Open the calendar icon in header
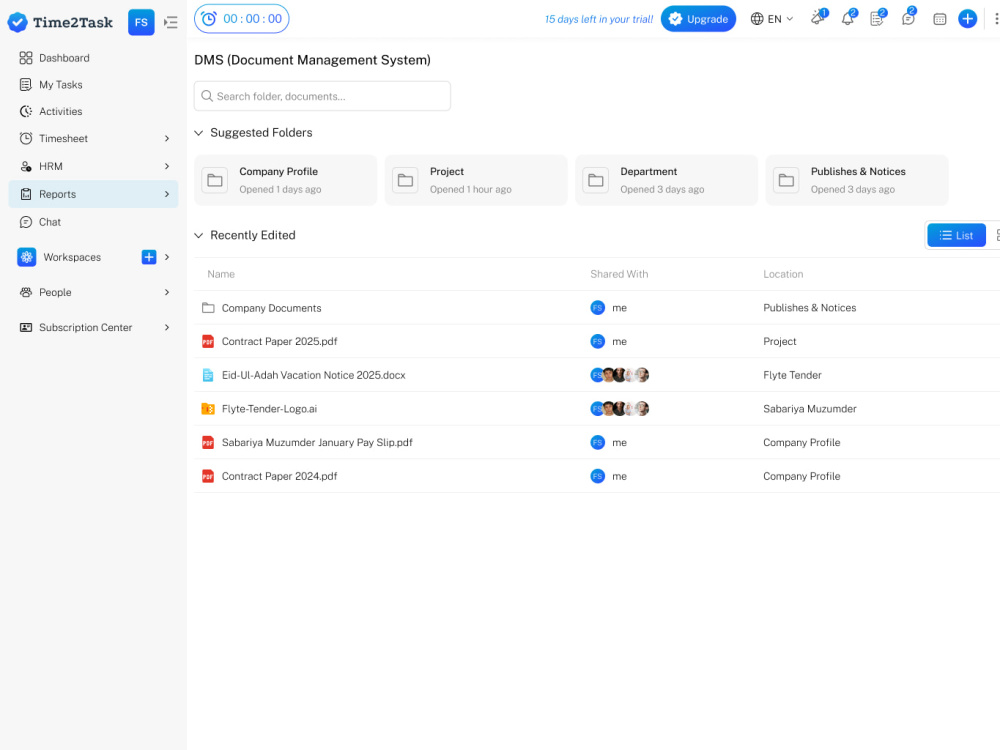The height and width of the screenshot is (750, 1000). pos(939,19)
